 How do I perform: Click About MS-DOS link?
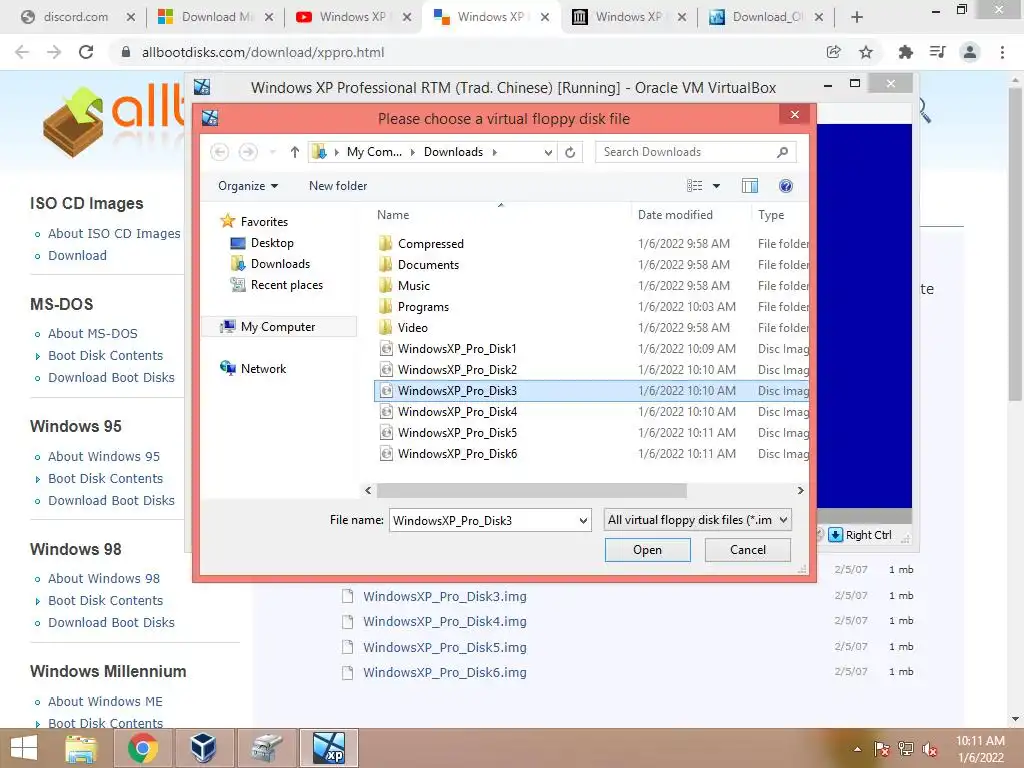coord(93,334)
